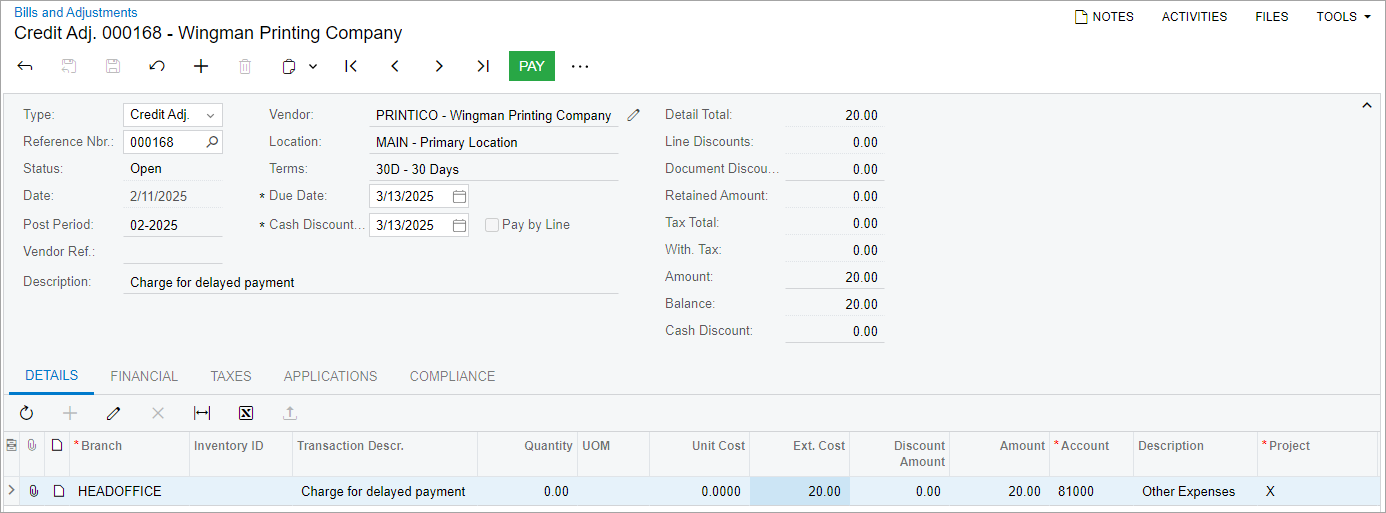Click the Vendor field PRINTICO

494,115
